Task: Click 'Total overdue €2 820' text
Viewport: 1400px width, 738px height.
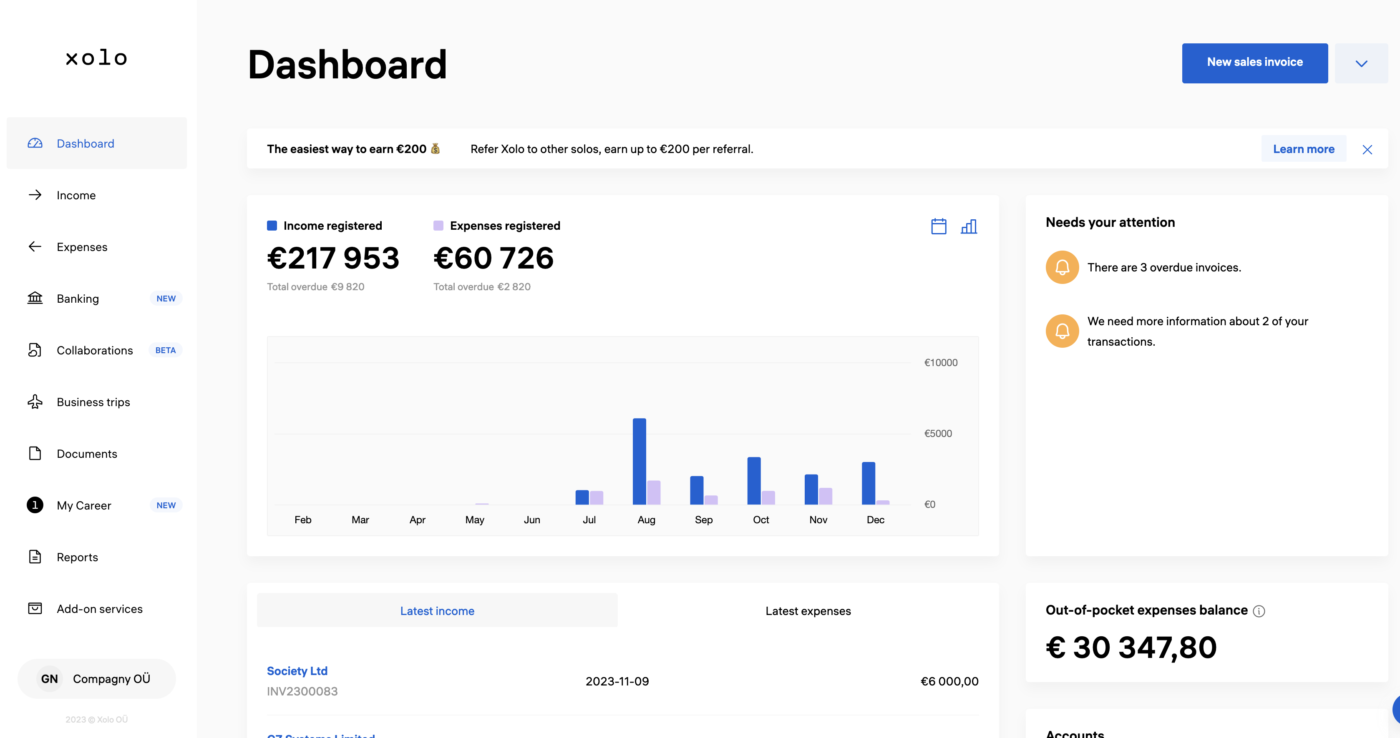Action: pyautogui.click(x=482, y=287)
